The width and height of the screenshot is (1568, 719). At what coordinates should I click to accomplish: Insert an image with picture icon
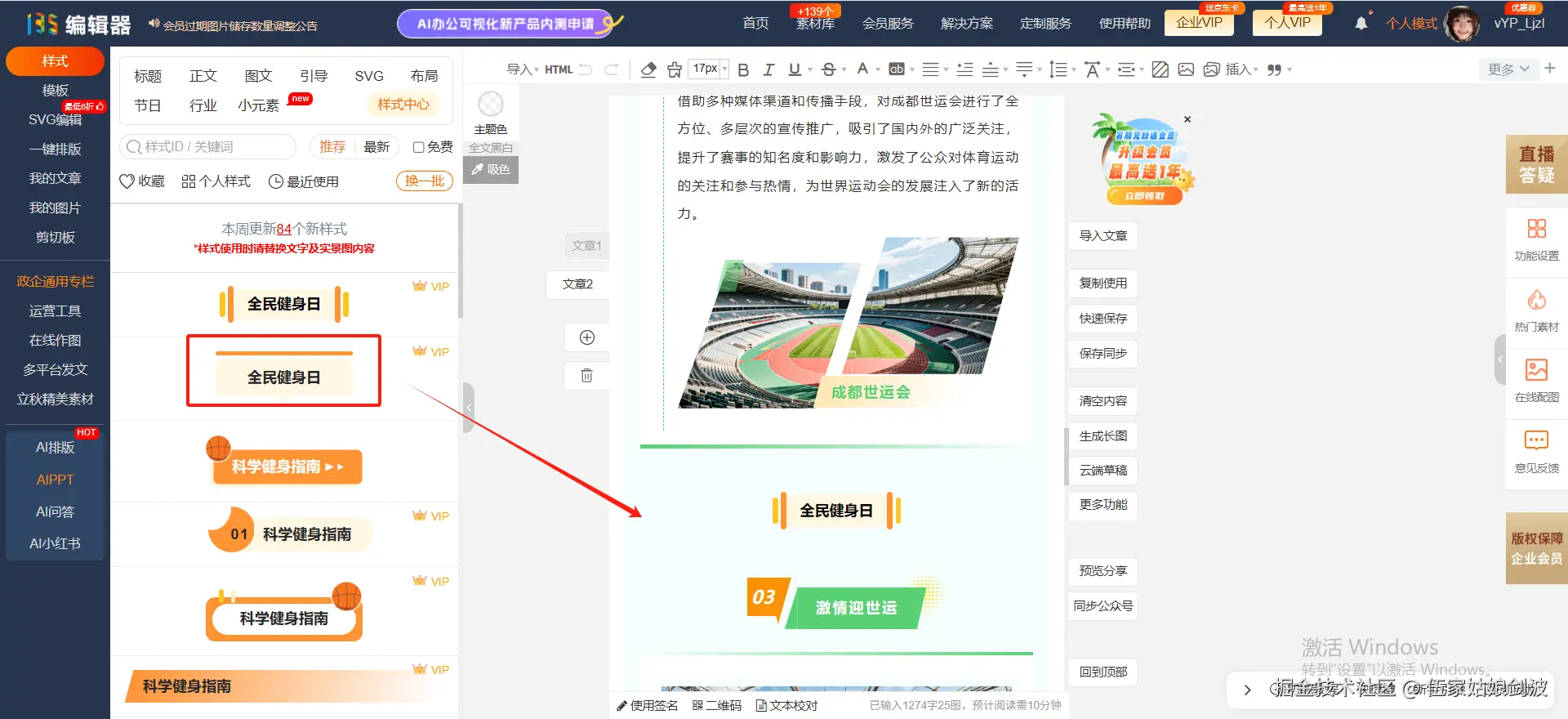pyautogui.click(x=1186, y=69)
